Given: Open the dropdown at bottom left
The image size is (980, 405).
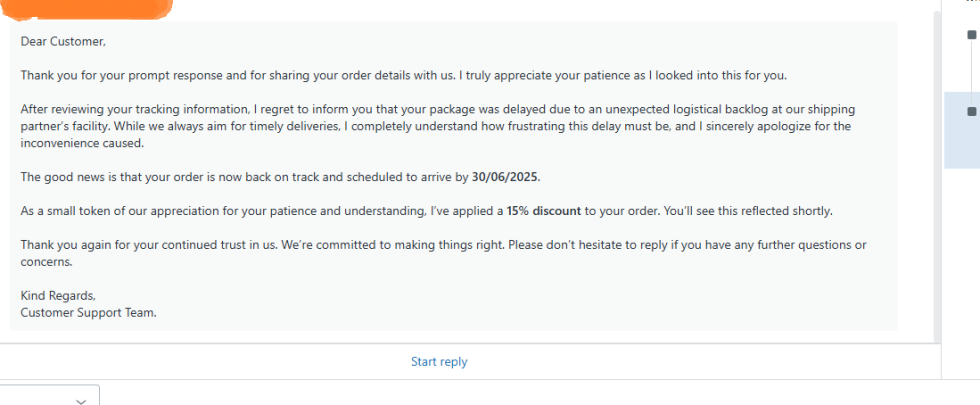Looking at the screenshot, I should 50,396.
